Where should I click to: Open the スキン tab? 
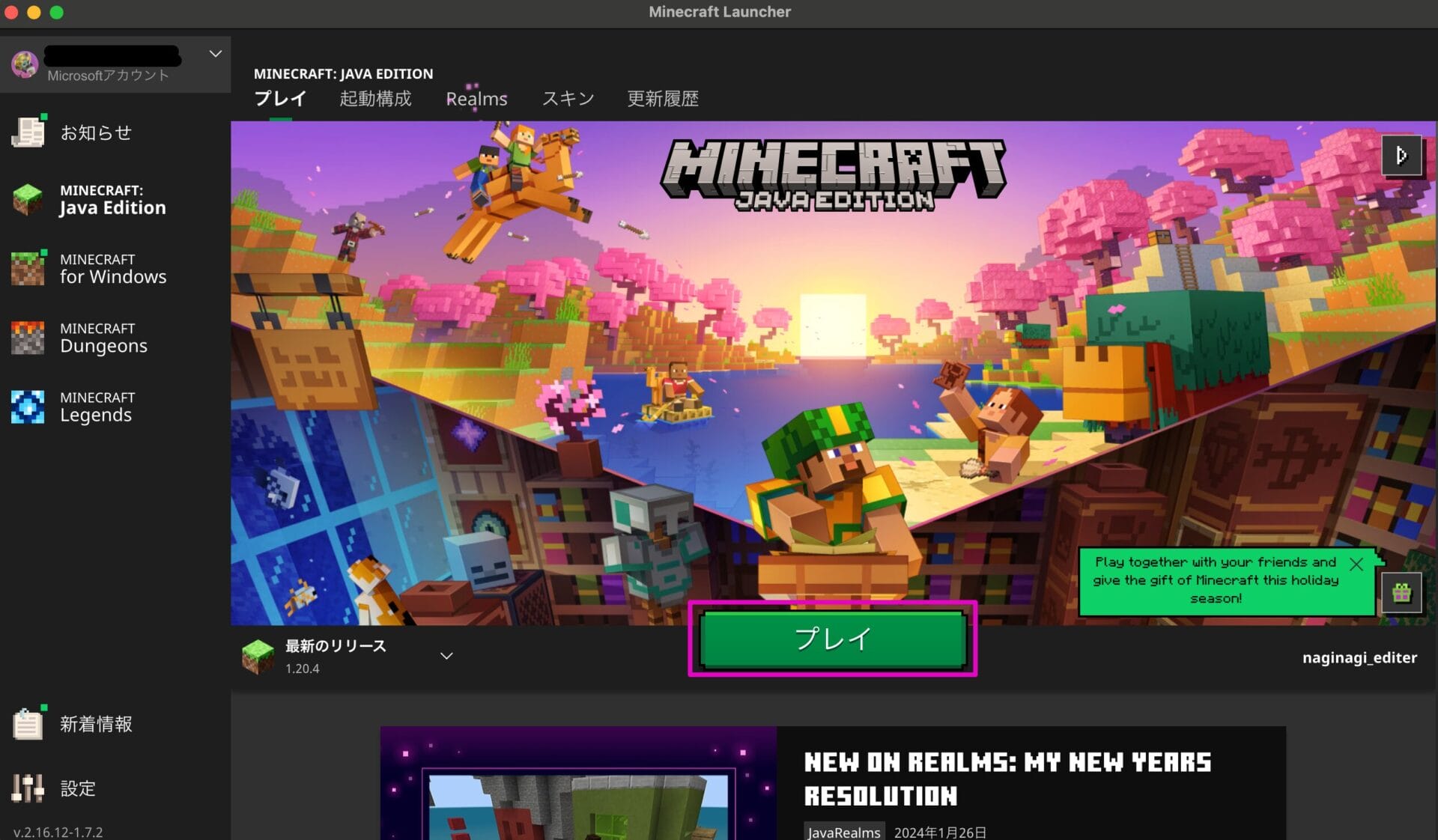point(567,98)
